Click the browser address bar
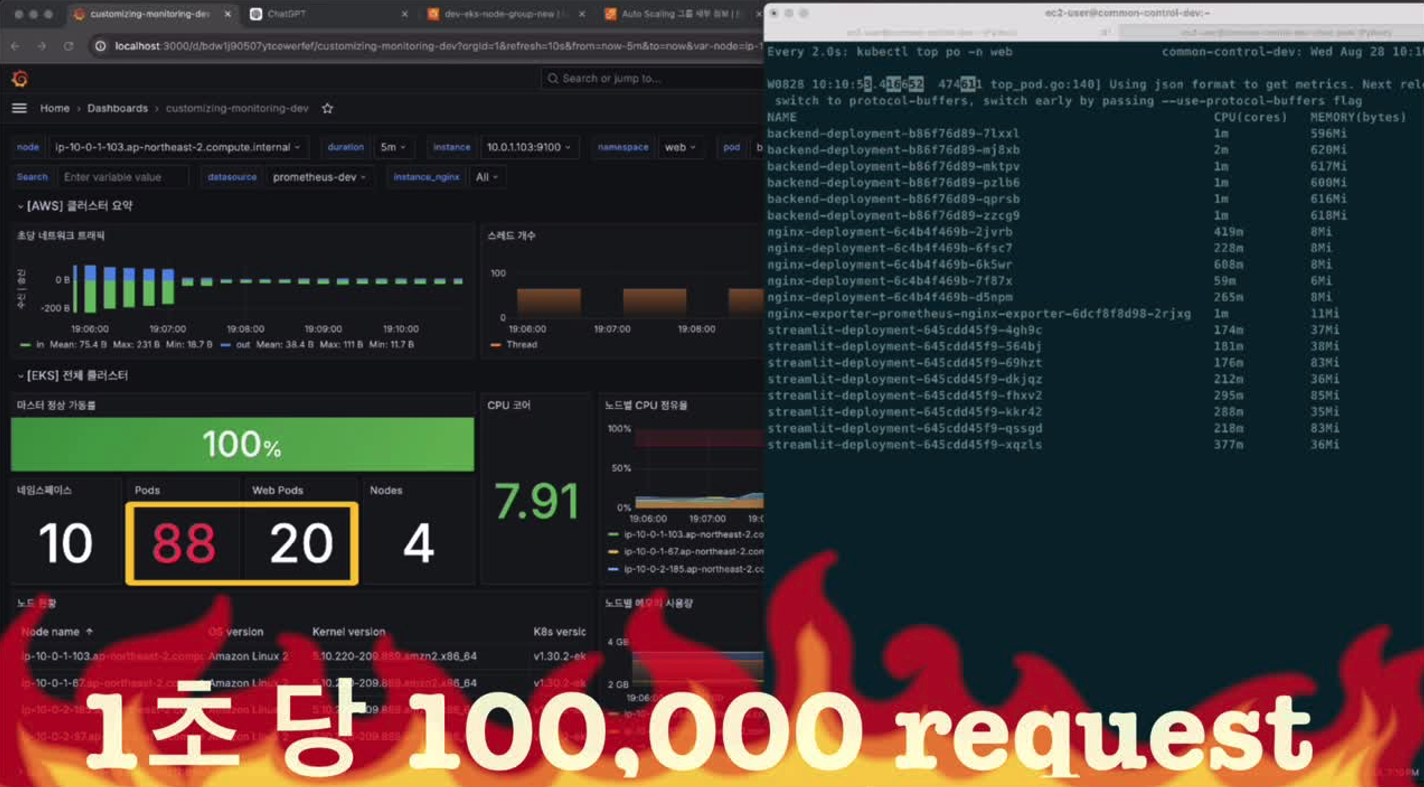Viewport: 1424px width, 787px height. coord(425,46)
